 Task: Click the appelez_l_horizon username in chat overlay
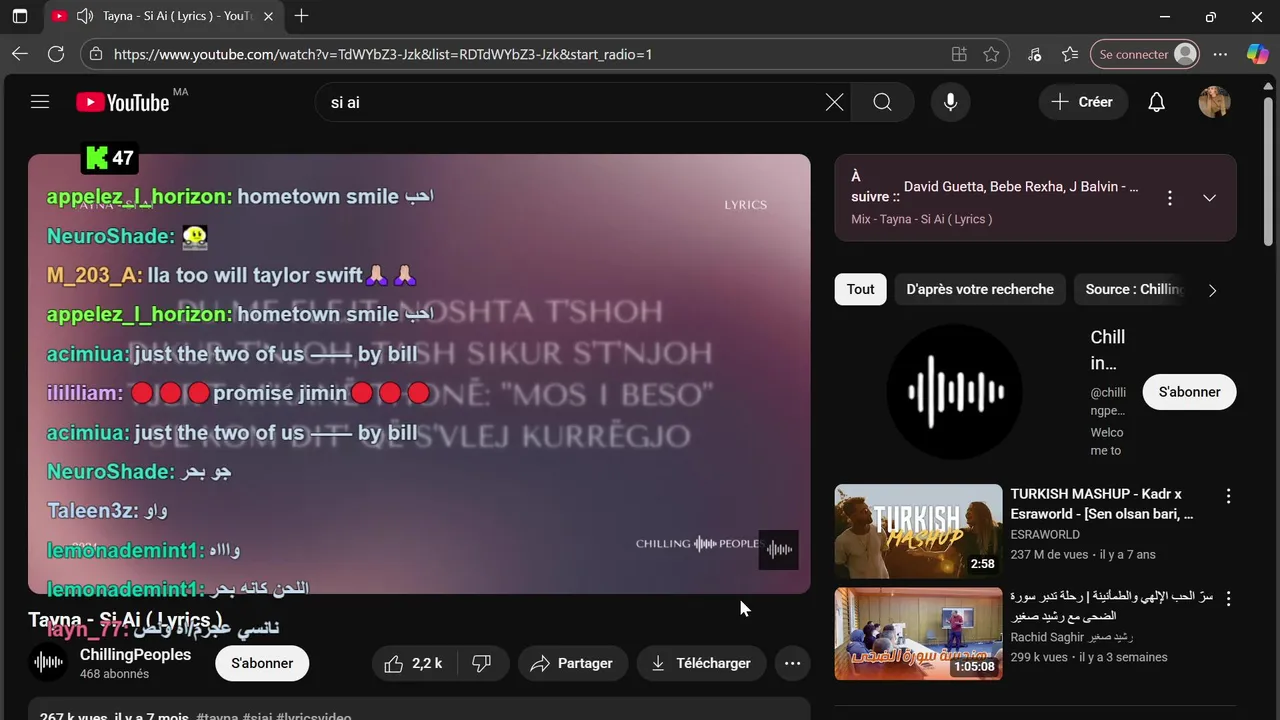pos(139,196)
